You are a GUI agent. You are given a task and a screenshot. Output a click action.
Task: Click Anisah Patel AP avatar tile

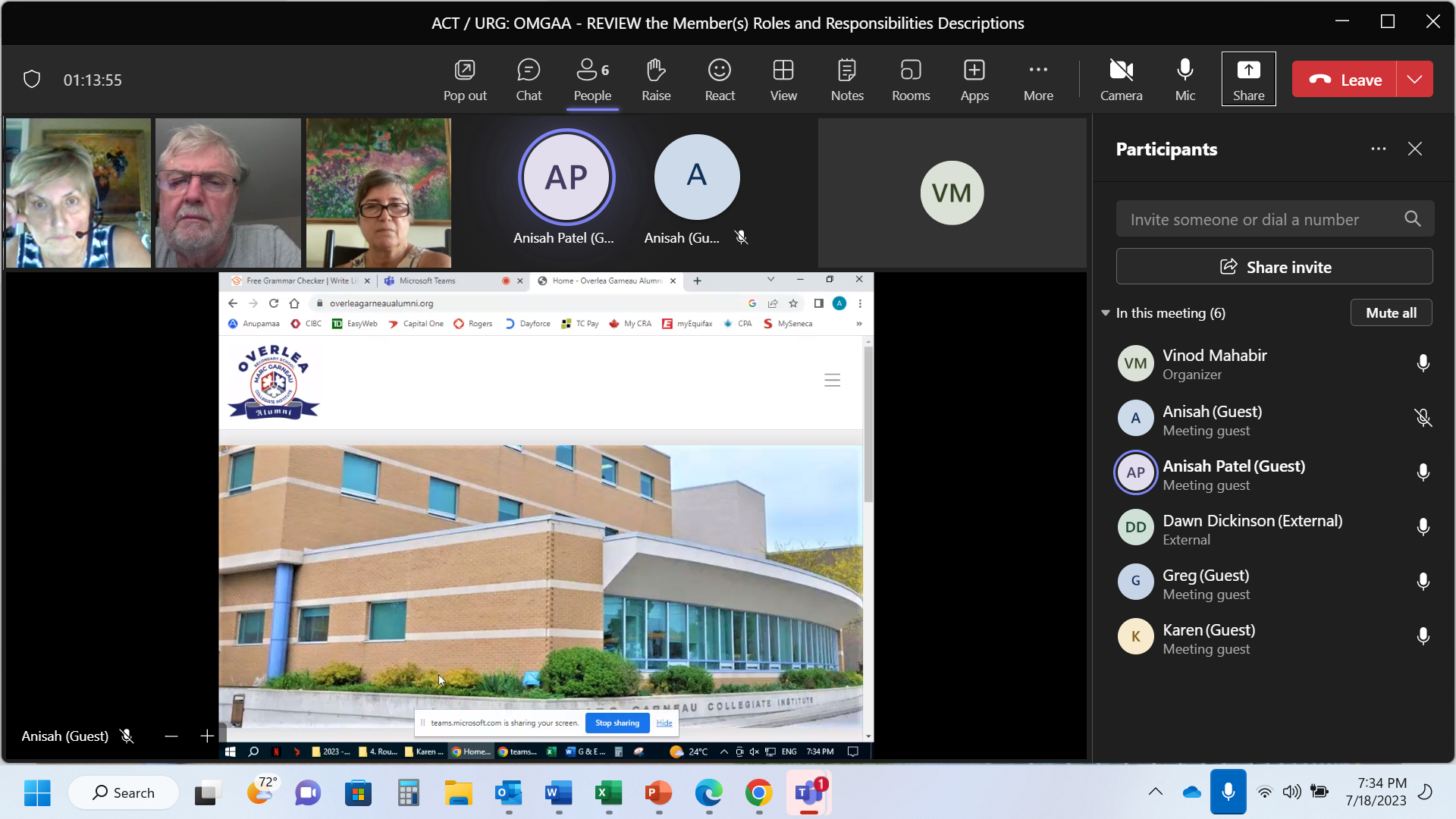[566, 177]
